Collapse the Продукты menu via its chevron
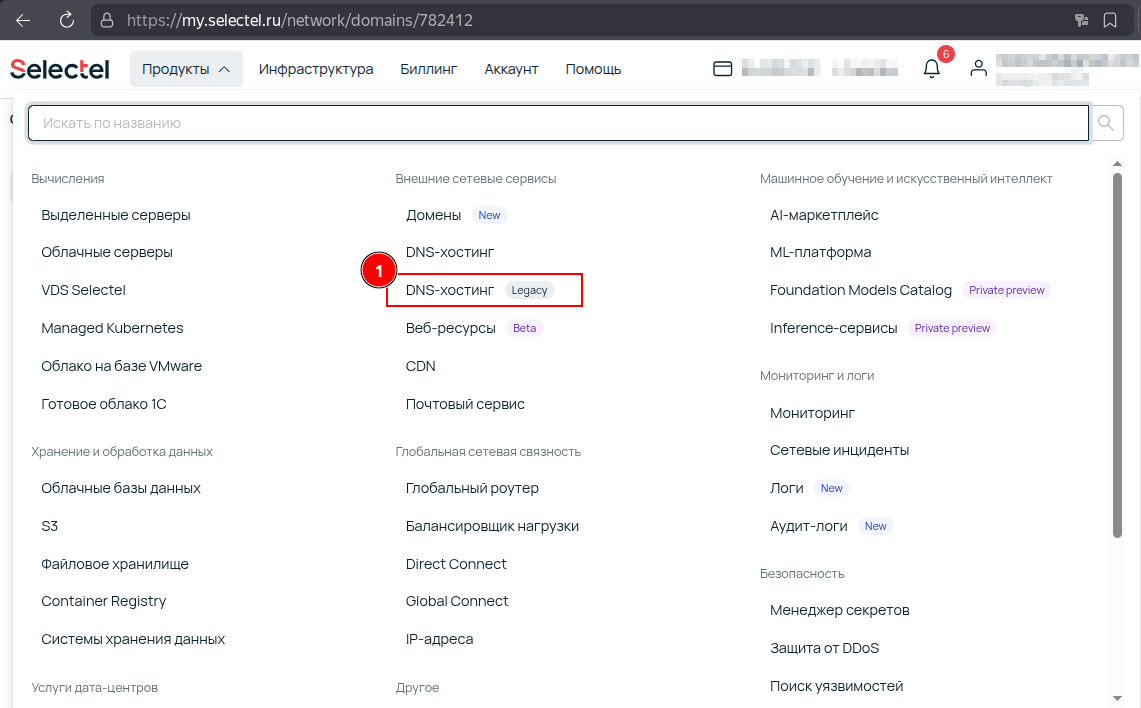Screen dimensions: 1141x708 click(x=224, y=68)
